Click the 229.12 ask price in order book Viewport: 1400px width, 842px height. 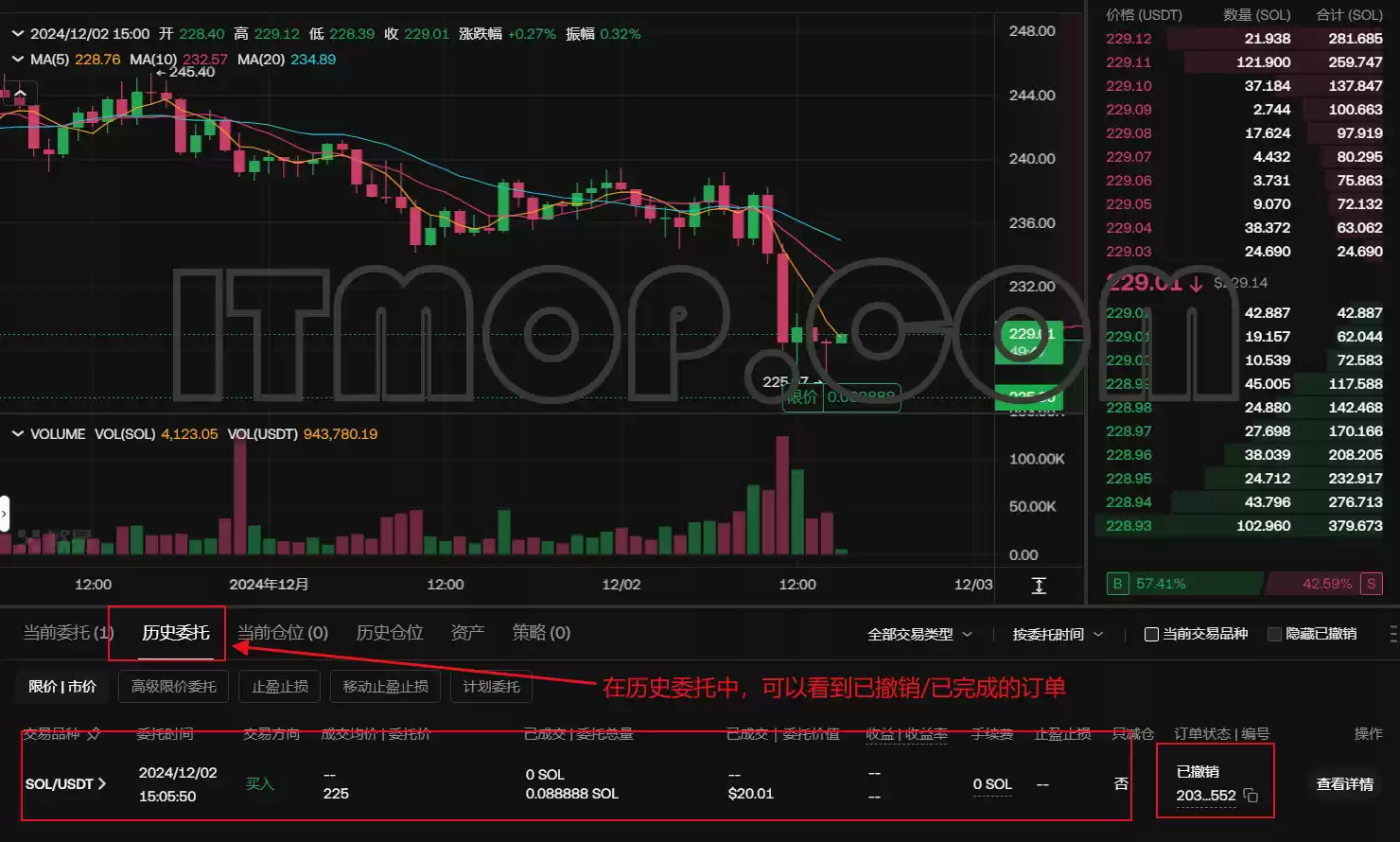pos(1129,39)
